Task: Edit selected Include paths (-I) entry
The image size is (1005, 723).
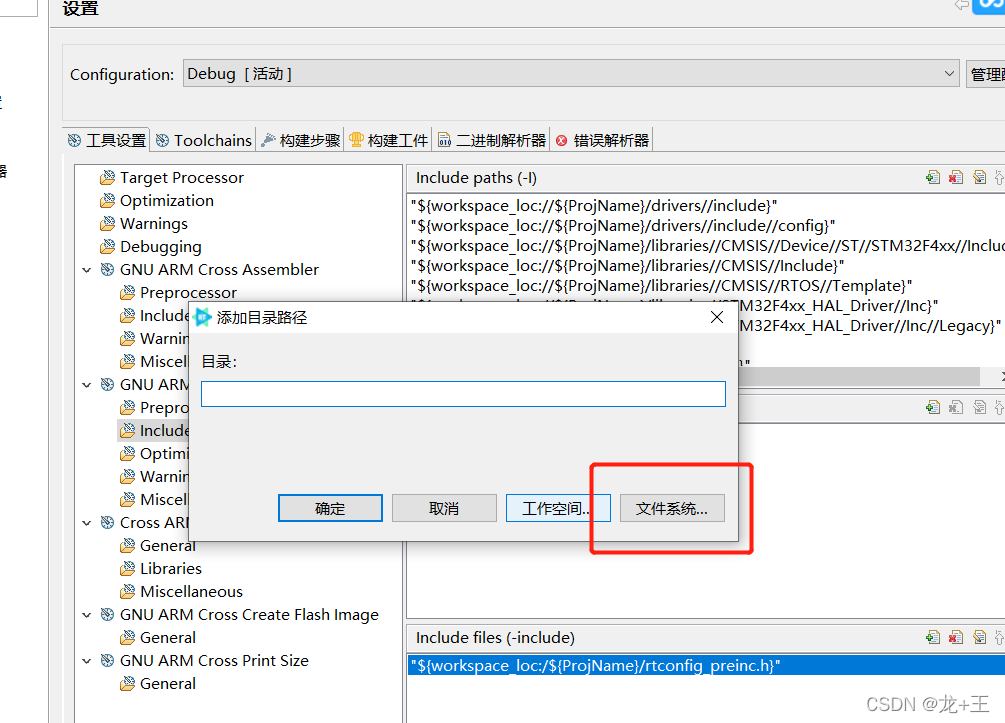Action: [x=979, y=178]
